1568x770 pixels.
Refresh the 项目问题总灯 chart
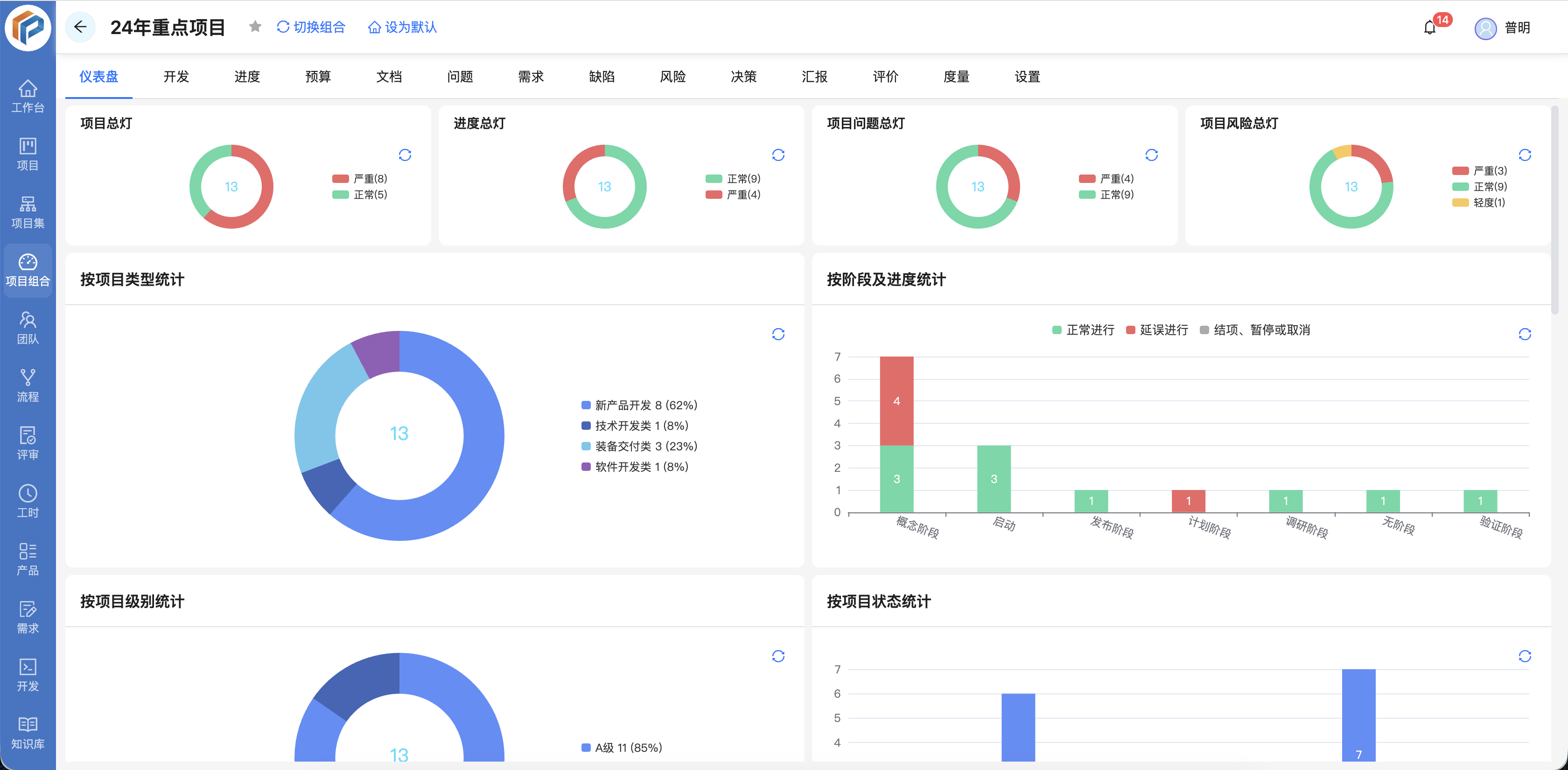(x=1152, y=154)
